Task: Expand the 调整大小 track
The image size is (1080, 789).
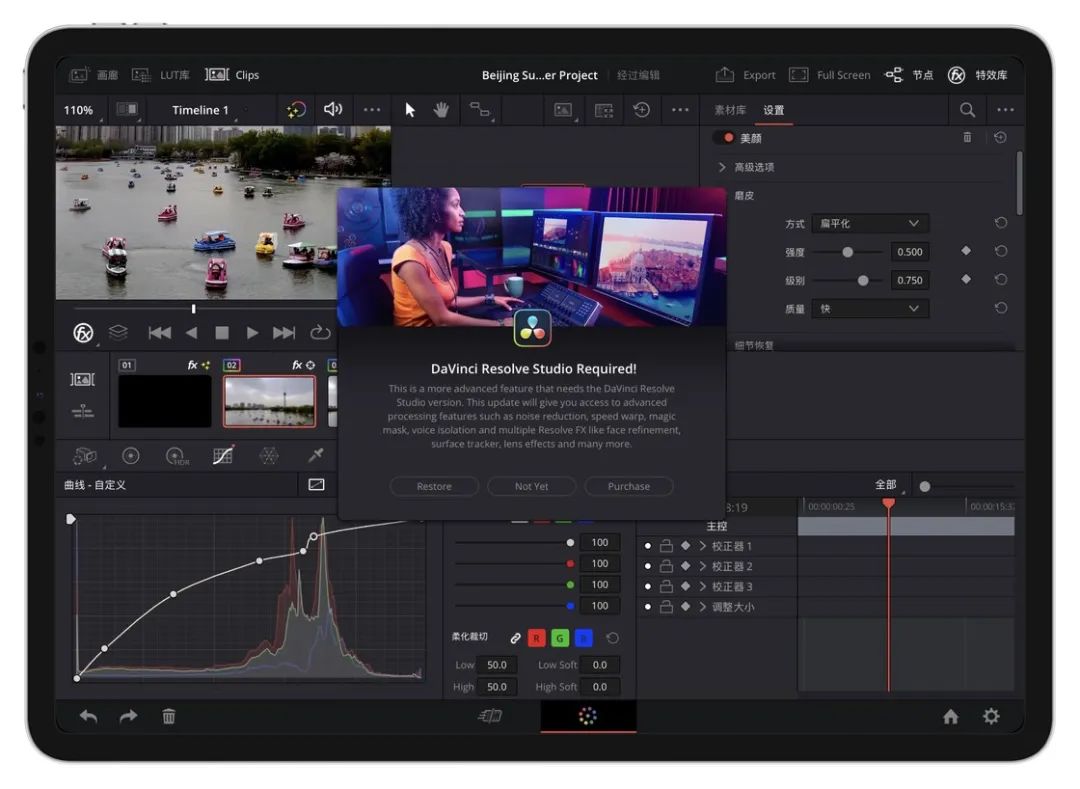Action: pyautogui.click(x=703, y=607)
